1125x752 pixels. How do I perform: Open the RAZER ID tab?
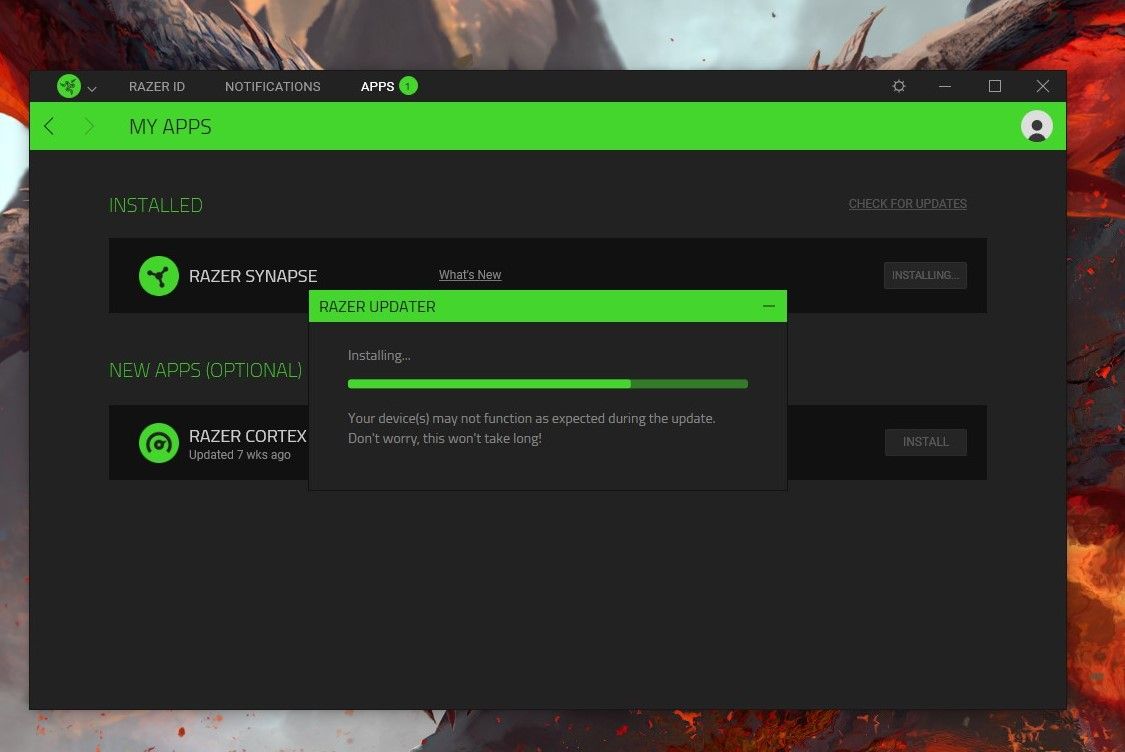pyautogui.click(x=157, y=87)
